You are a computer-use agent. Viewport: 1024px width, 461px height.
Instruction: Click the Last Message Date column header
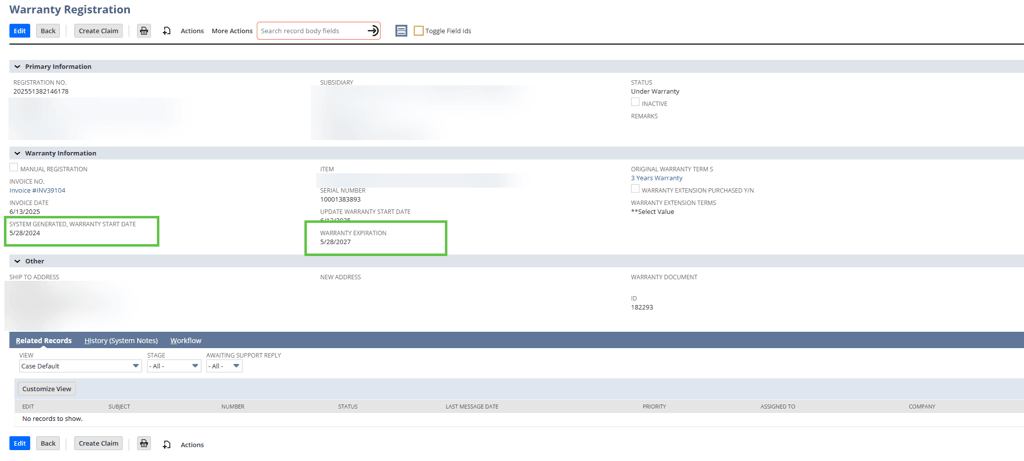(x=472, y=406)
